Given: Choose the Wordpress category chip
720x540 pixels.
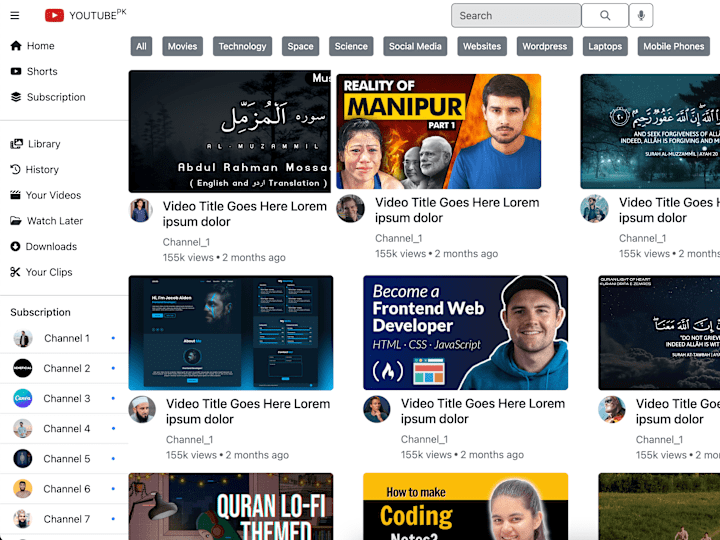Looking at the screenshot, I should click(545, 46).
